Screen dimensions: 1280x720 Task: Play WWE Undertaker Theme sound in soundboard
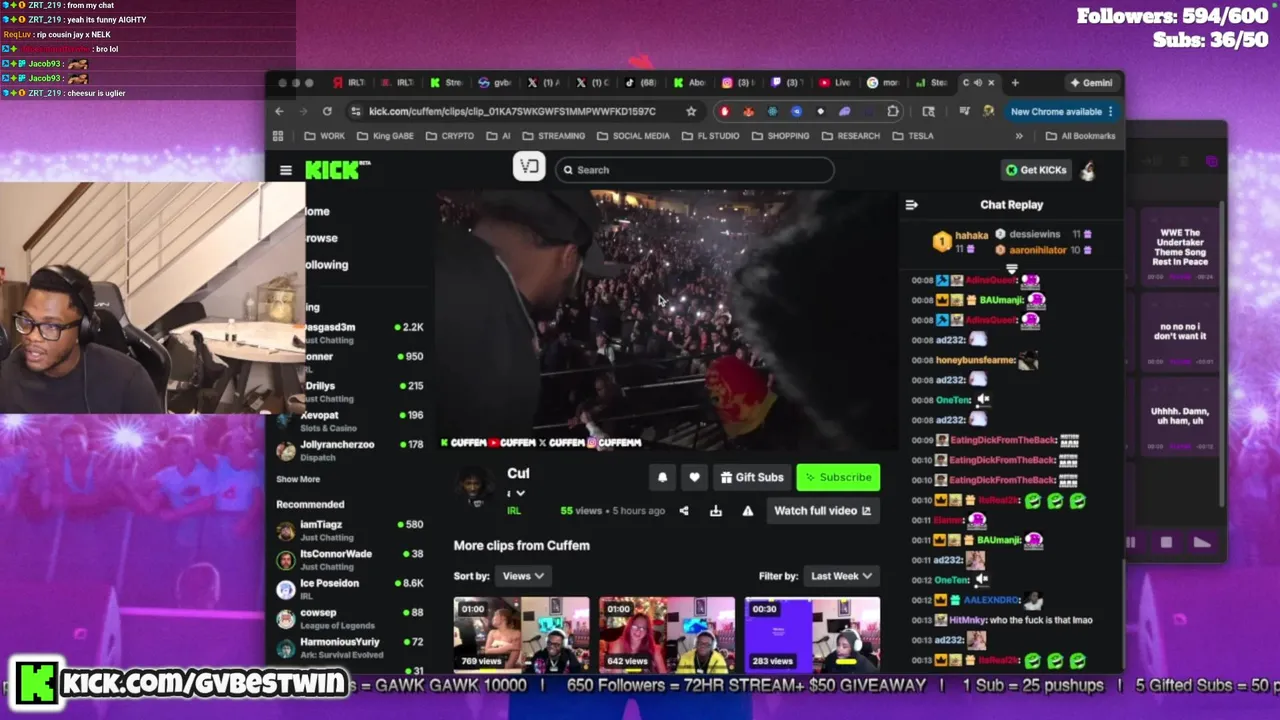point(1180,247)
